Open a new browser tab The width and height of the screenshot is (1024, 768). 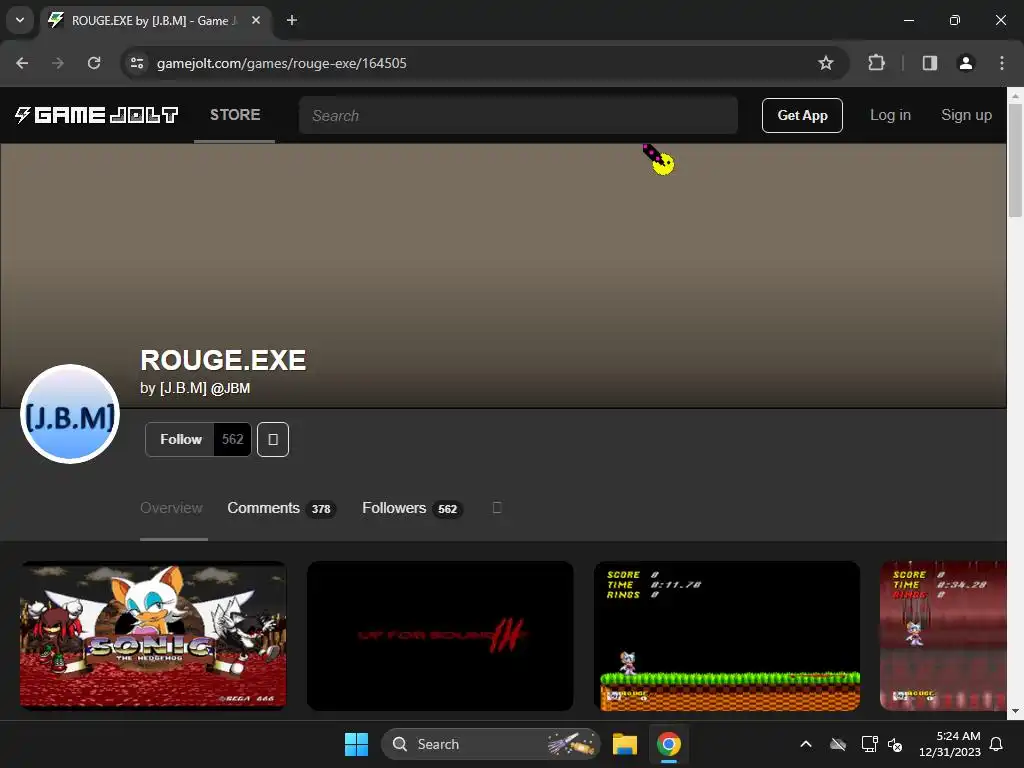point(292,20)
